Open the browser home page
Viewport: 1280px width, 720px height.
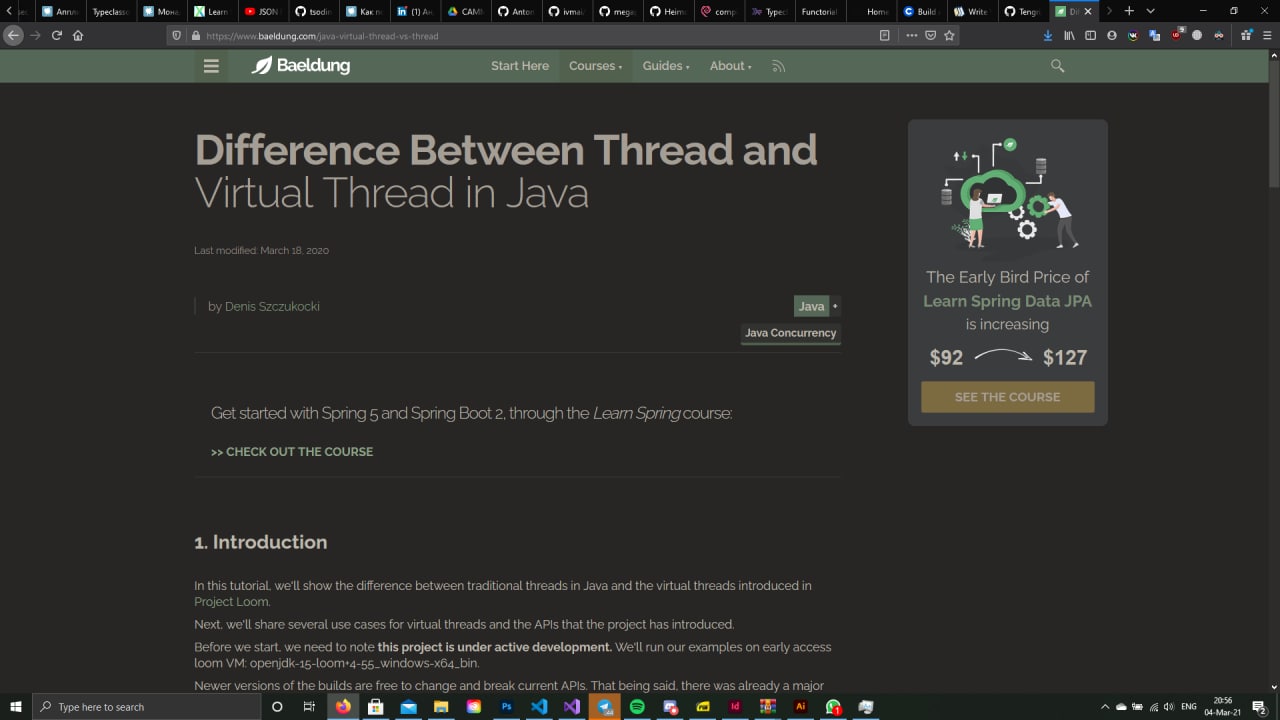point(78,35)
